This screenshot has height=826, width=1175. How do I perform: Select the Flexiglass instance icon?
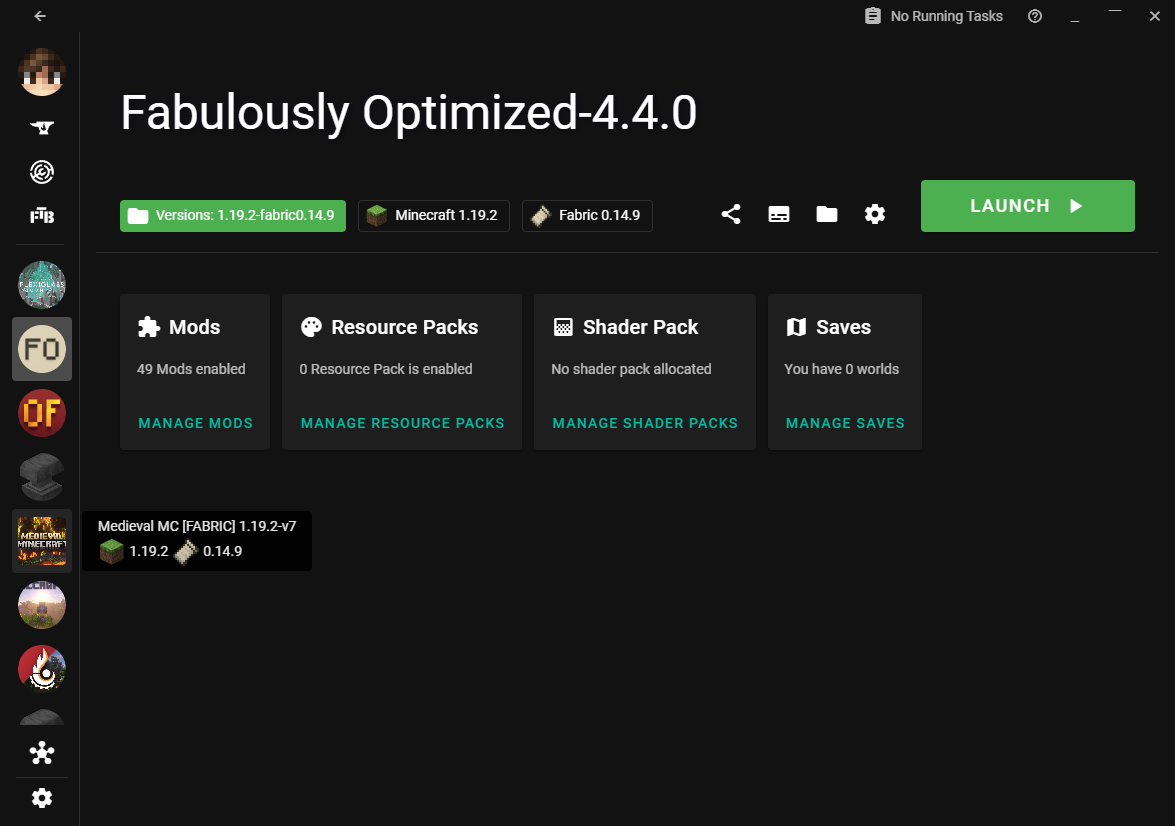pos(42,285)
